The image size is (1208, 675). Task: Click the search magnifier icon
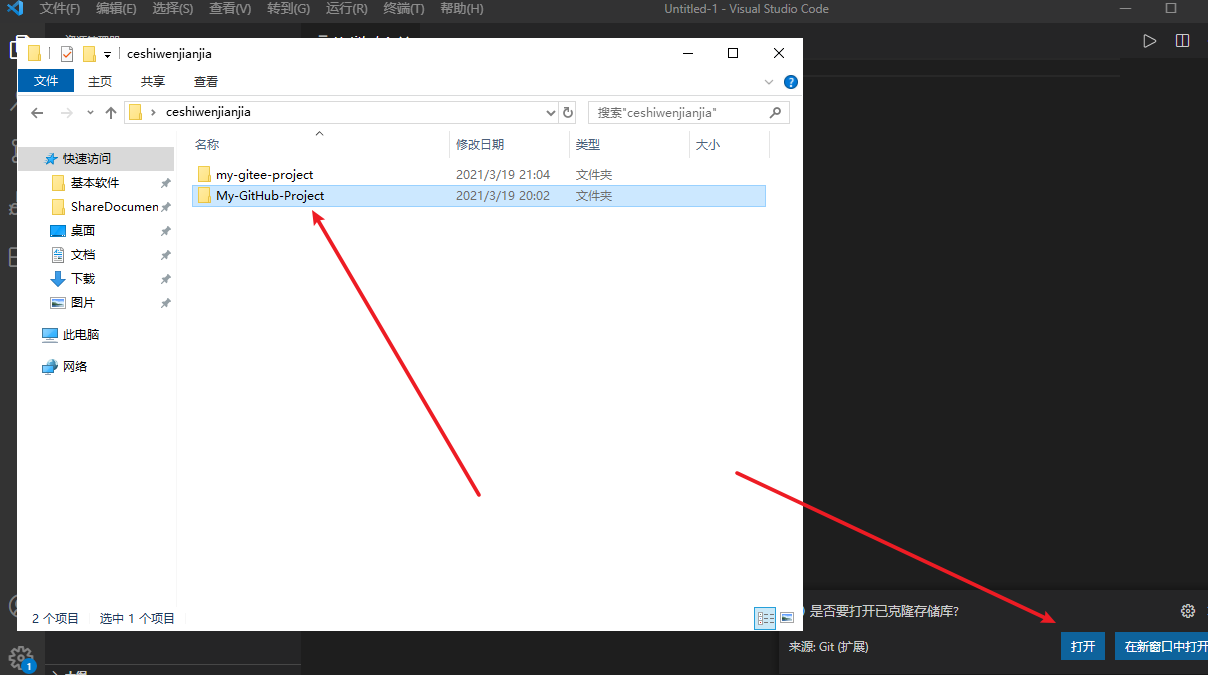[775, 113]
